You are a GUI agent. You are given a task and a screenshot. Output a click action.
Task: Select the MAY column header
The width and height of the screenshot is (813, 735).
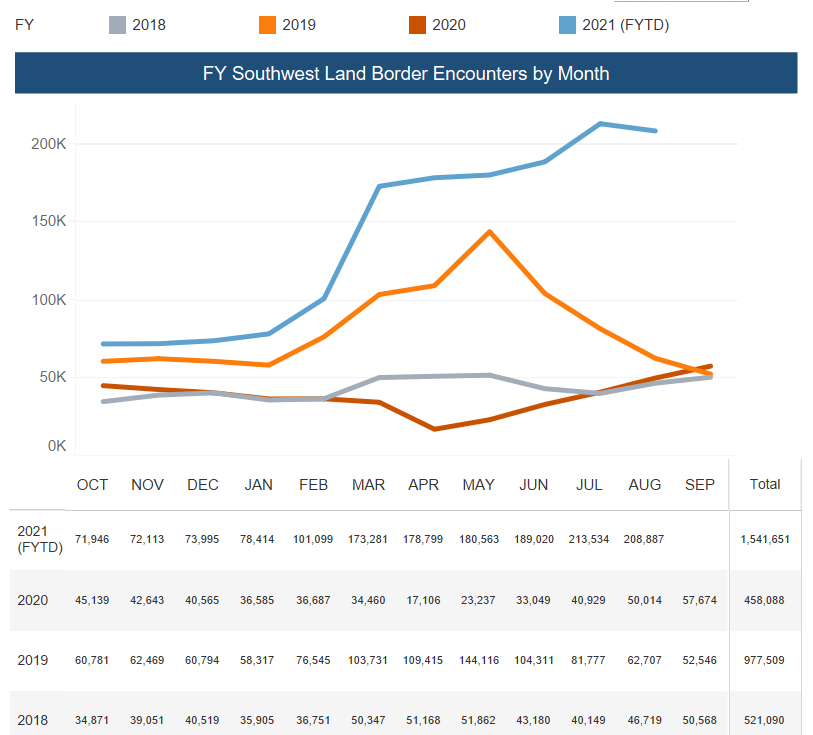(x=479, y=485)
